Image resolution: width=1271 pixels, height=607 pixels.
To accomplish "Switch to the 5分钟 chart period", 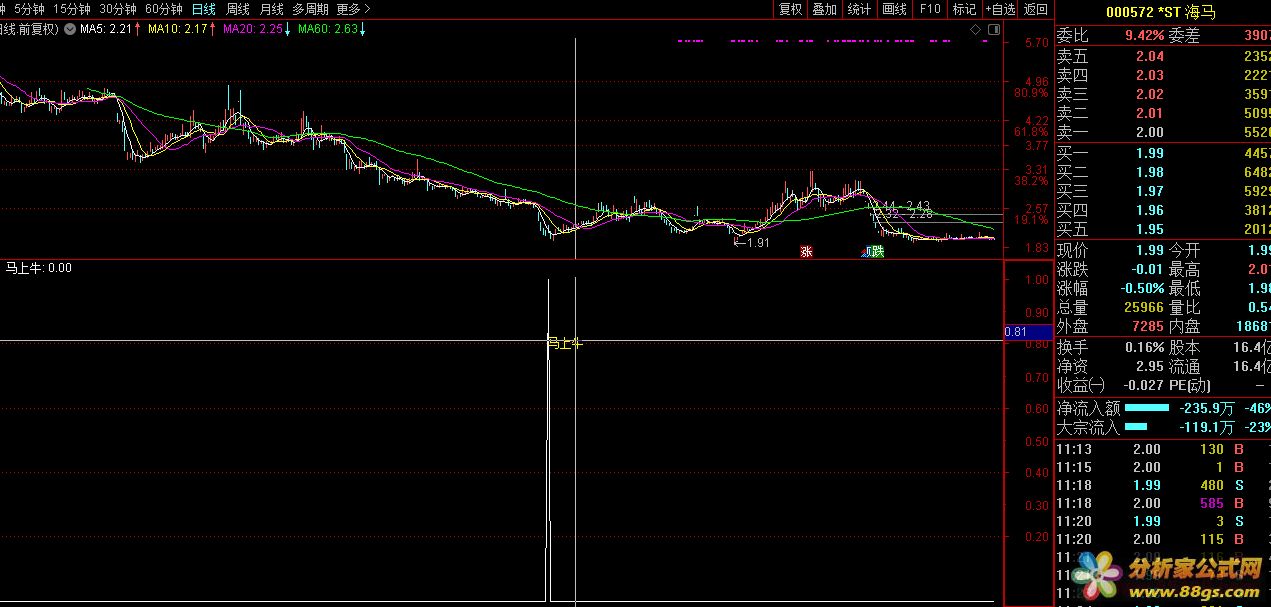I will point(29,9).
